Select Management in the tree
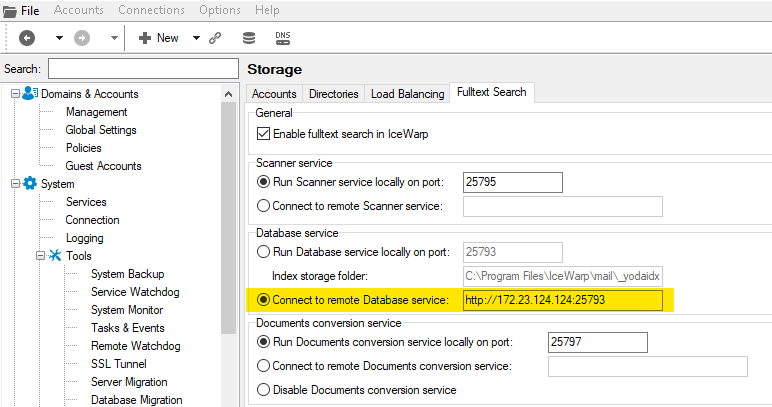This screenshot has height=407, width=772. coord(96,112)
